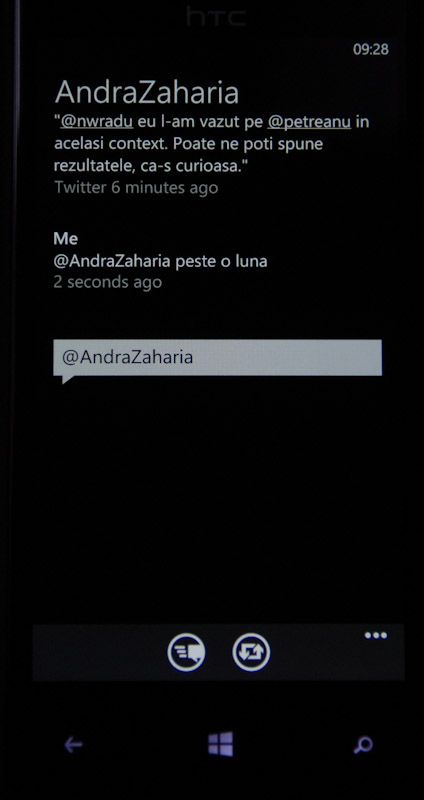Tap the back arrow hardware key
424x800 pixels.
pyautogui.click(x=73, y=745)
